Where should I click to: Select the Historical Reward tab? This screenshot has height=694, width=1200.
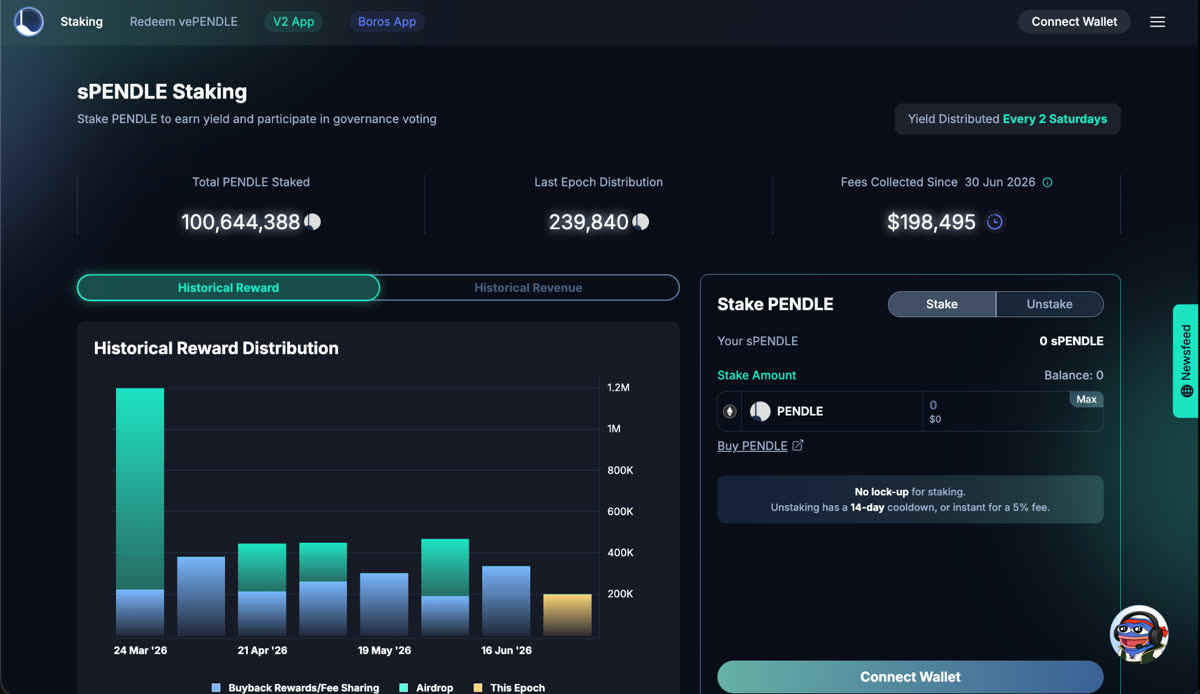(x=228, y=287)
